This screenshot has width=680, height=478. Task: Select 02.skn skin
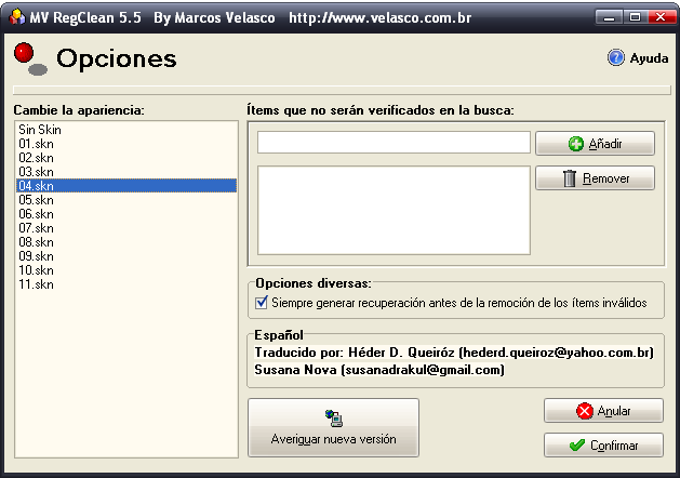(x=126, y=157)
